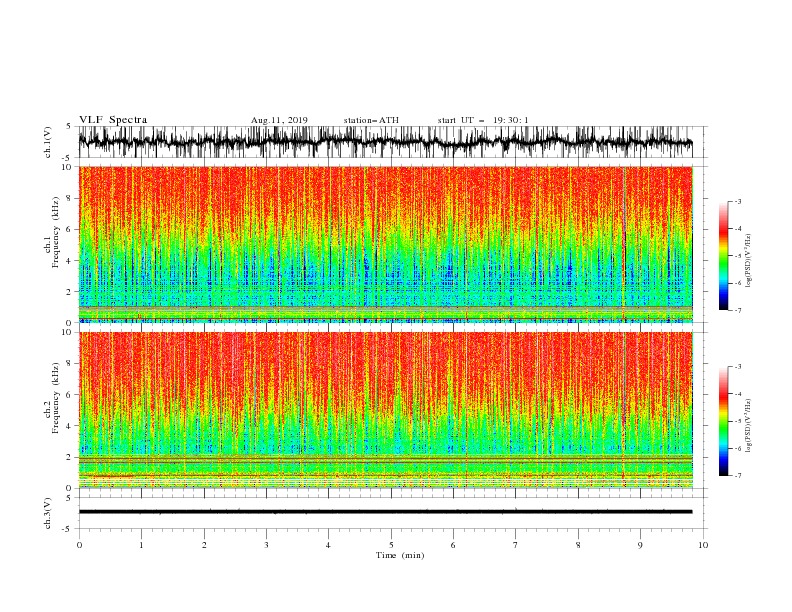Click the 'start UT = 19:30: 1' text
The image size is (792, 612).
click(483, 120)
